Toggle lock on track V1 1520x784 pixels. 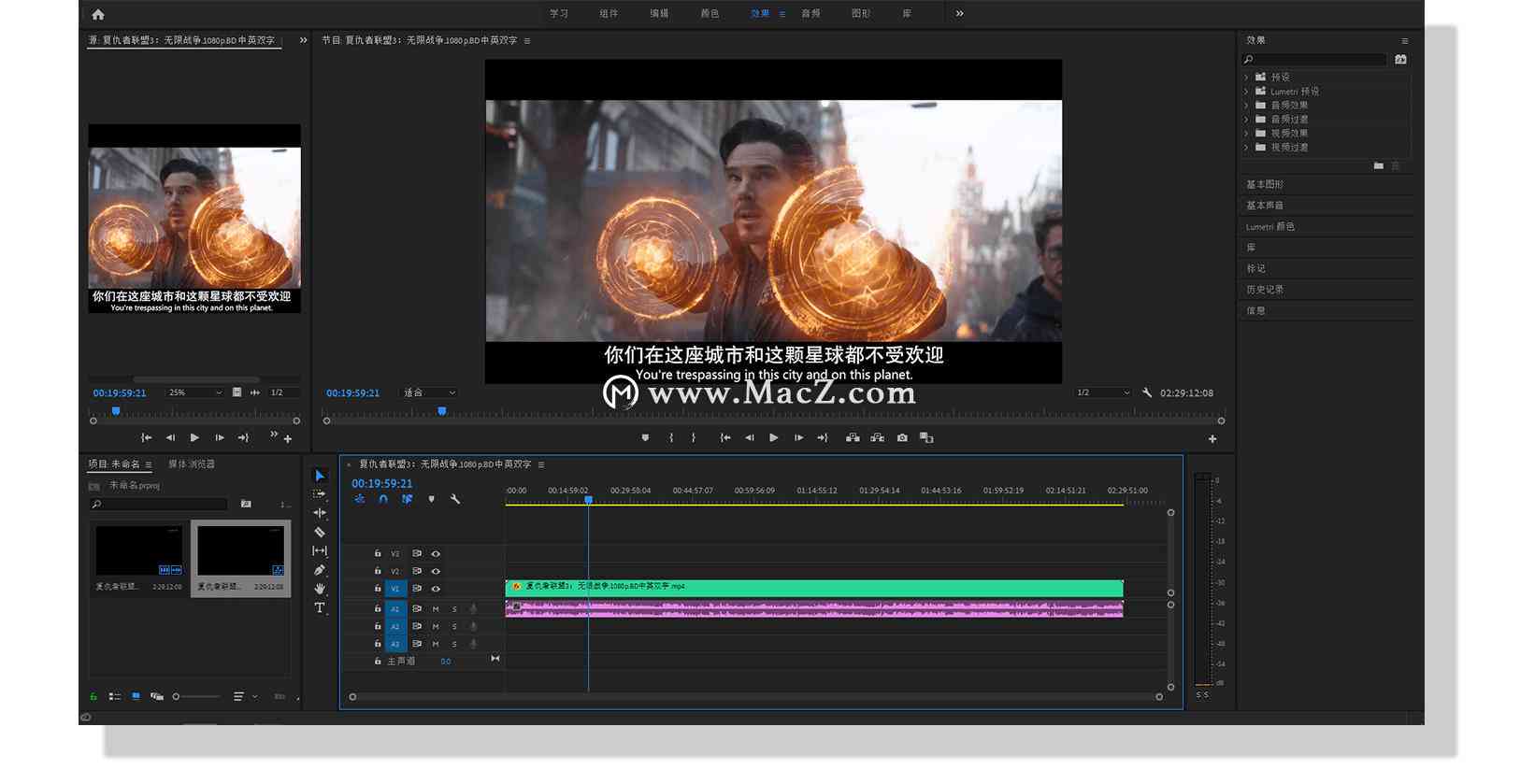pyautogui.click(x=378, y=589)
